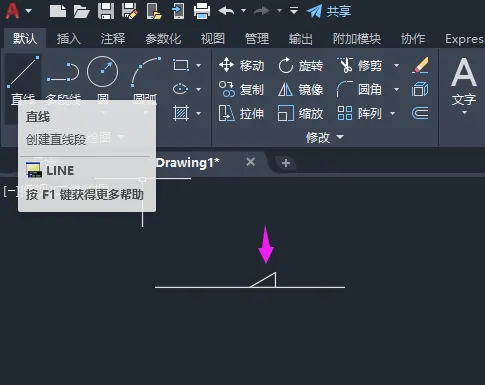Expand the 修改 panel flyout

click(x=325, y=137)
